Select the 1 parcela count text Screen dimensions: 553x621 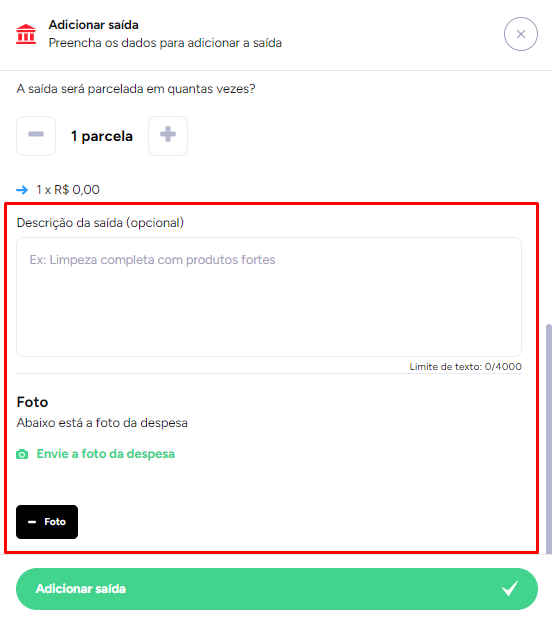pyautogui.click(x=102, y=136)
